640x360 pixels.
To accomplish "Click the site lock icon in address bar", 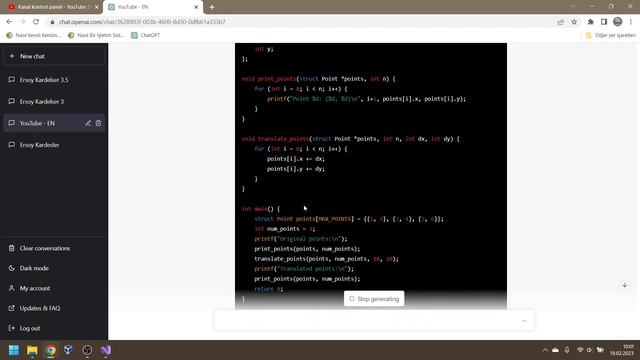I will (52, 22).
